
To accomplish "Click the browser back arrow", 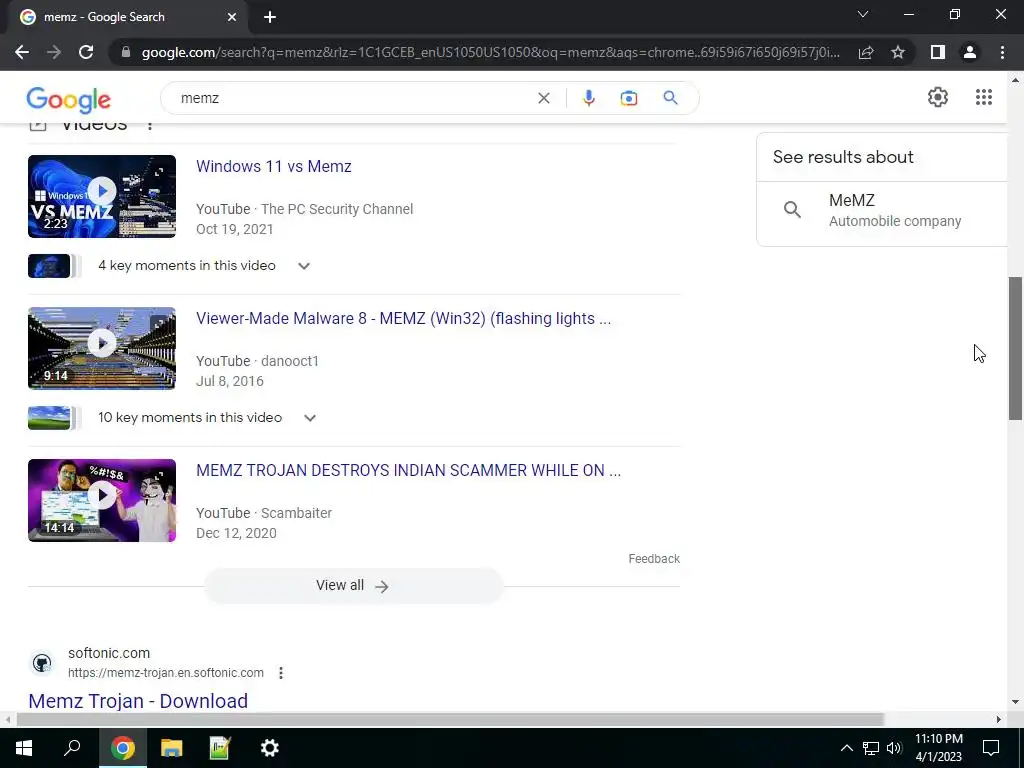I will click(x=22, y=52).
